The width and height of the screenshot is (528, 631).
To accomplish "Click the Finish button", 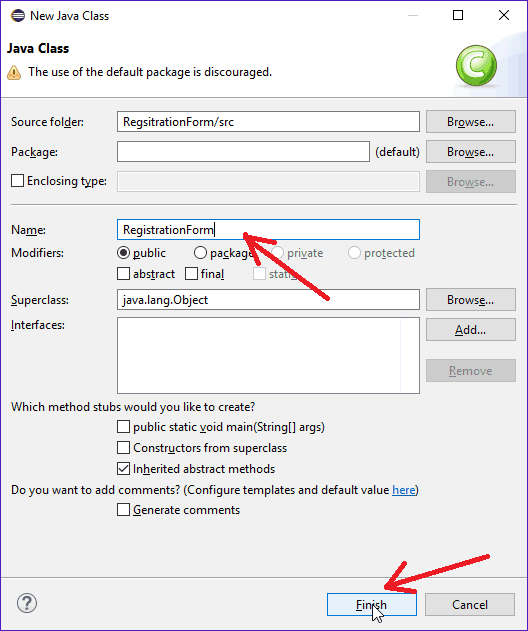I will (372, 604).
